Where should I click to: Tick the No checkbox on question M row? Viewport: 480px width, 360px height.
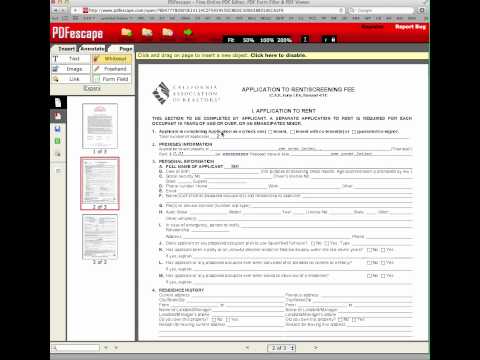pos(369,276)
